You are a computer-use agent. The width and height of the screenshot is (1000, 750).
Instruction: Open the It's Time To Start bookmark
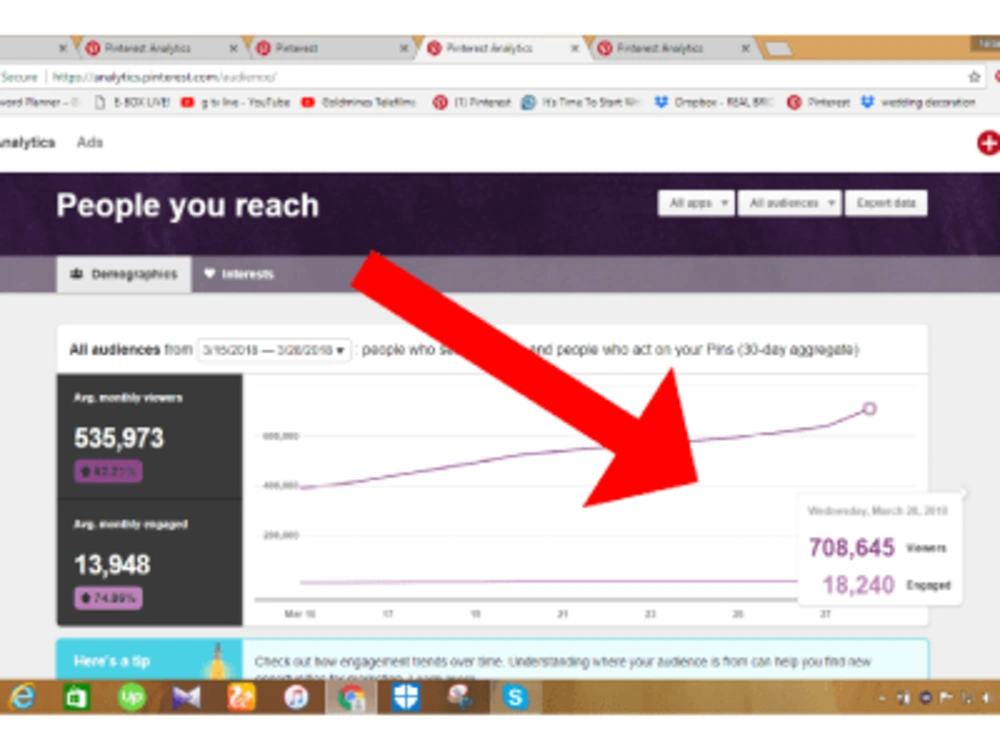click(x=582, y=102)
